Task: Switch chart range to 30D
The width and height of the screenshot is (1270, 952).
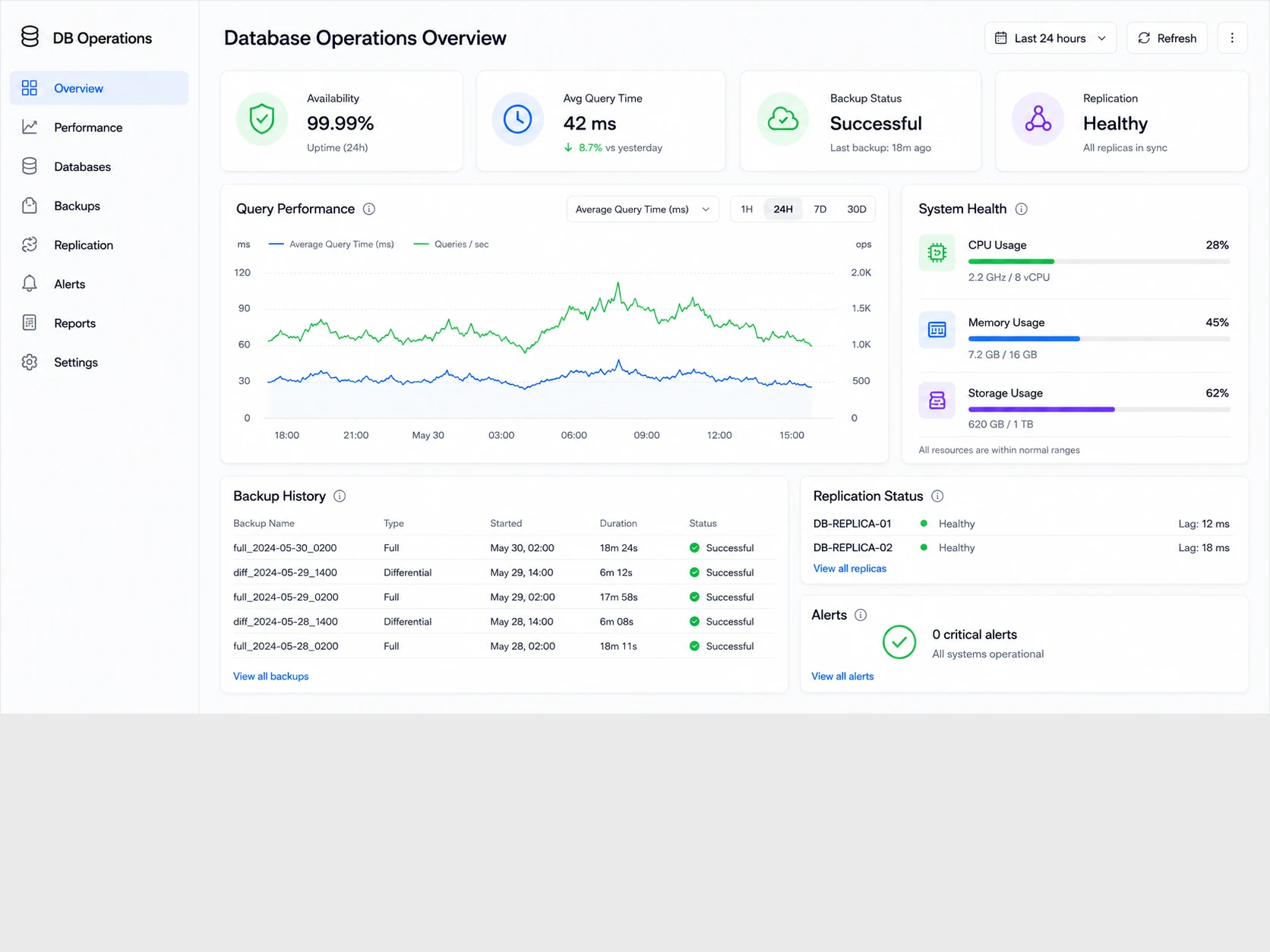Action: (856, 210)
